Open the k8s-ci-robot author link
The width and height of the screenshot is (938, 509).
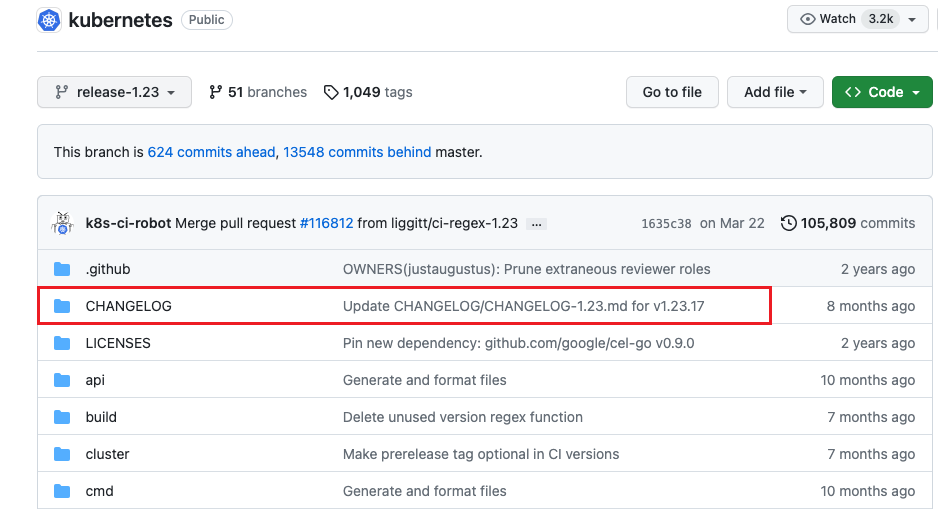(128, 223)
